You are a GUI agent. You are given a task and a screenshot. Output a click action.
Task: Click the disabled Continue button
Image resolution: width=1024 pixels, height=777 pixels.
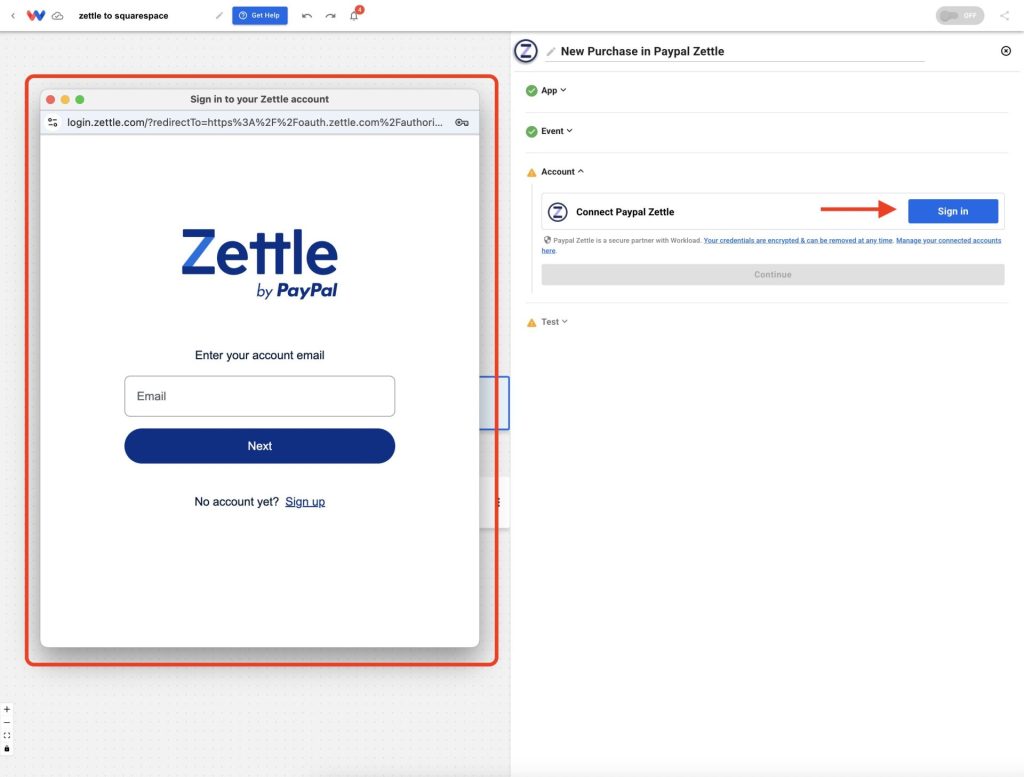(773, 274)
